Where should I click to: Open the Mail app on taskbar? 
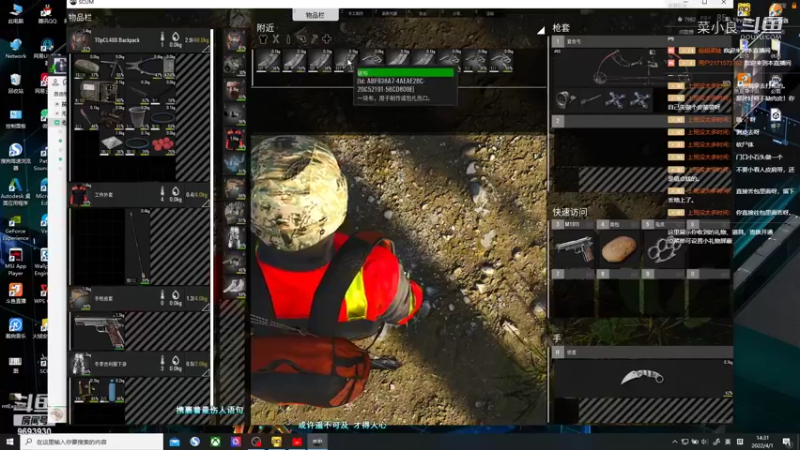[174, 441]
